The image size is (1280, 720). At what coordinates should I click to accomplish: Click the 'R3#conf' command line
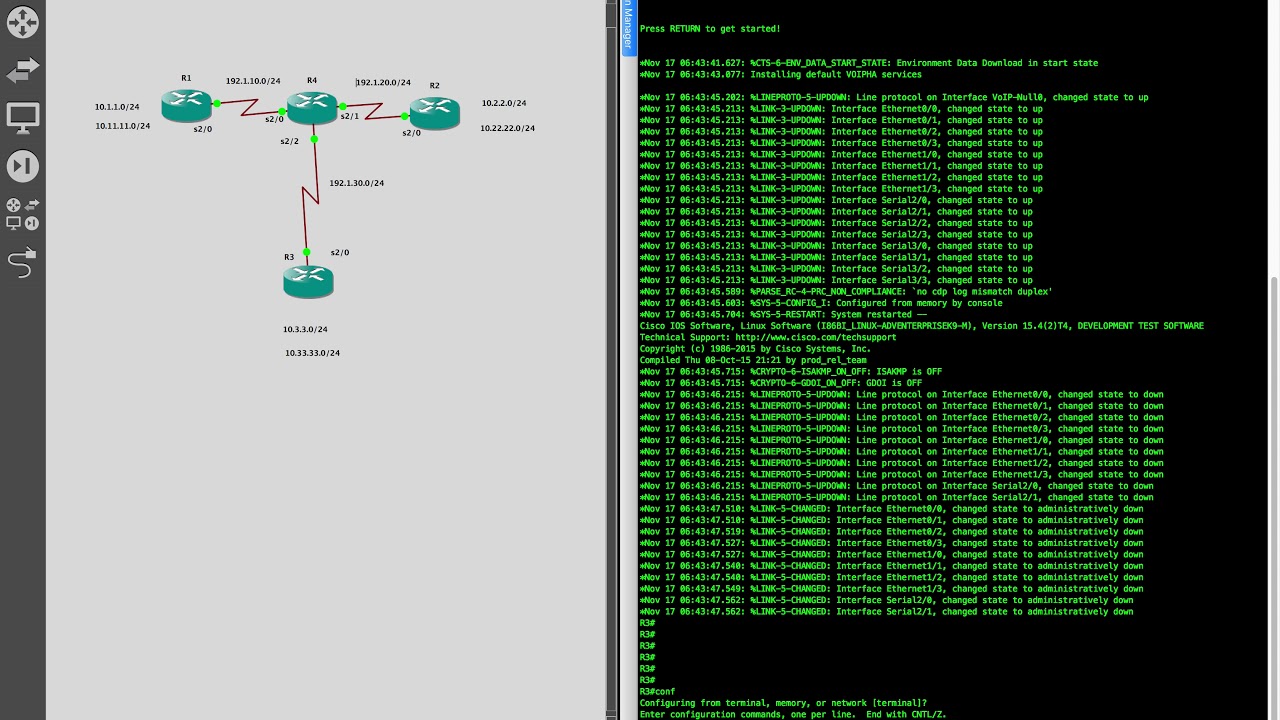[x=657, y=692]
